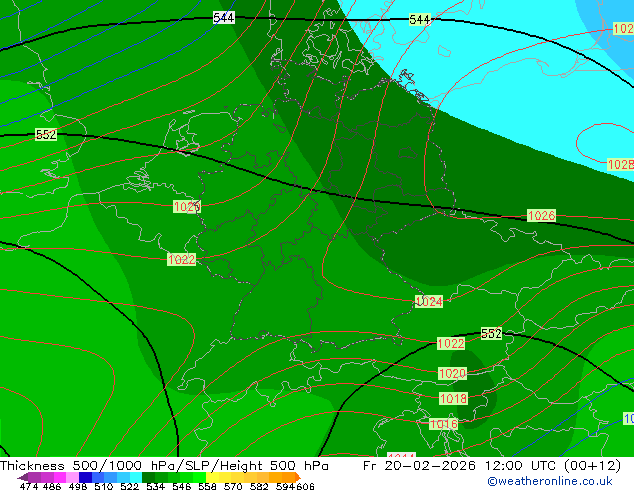Click the legend value 522

129,486
